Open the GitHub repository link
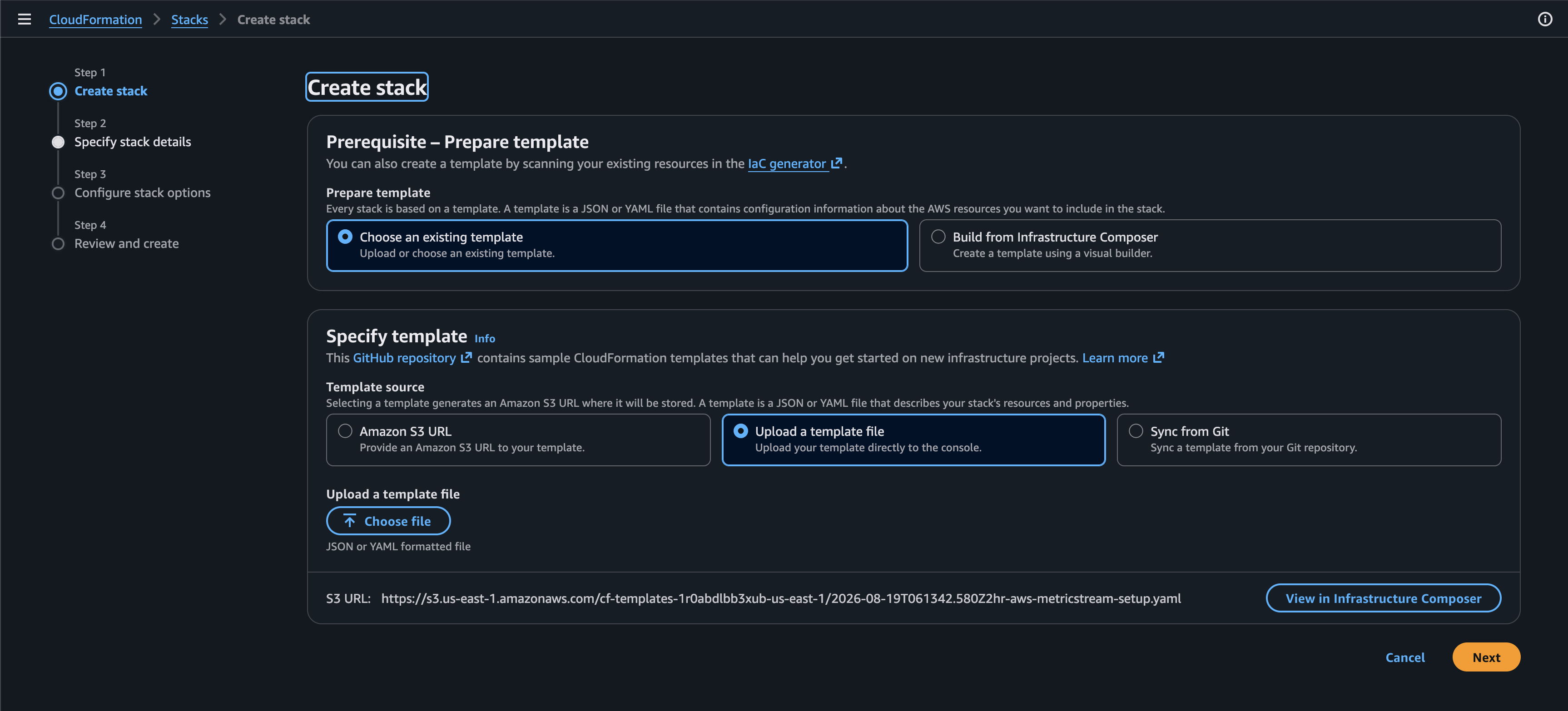1568x711 pixels. click(404, 358)
